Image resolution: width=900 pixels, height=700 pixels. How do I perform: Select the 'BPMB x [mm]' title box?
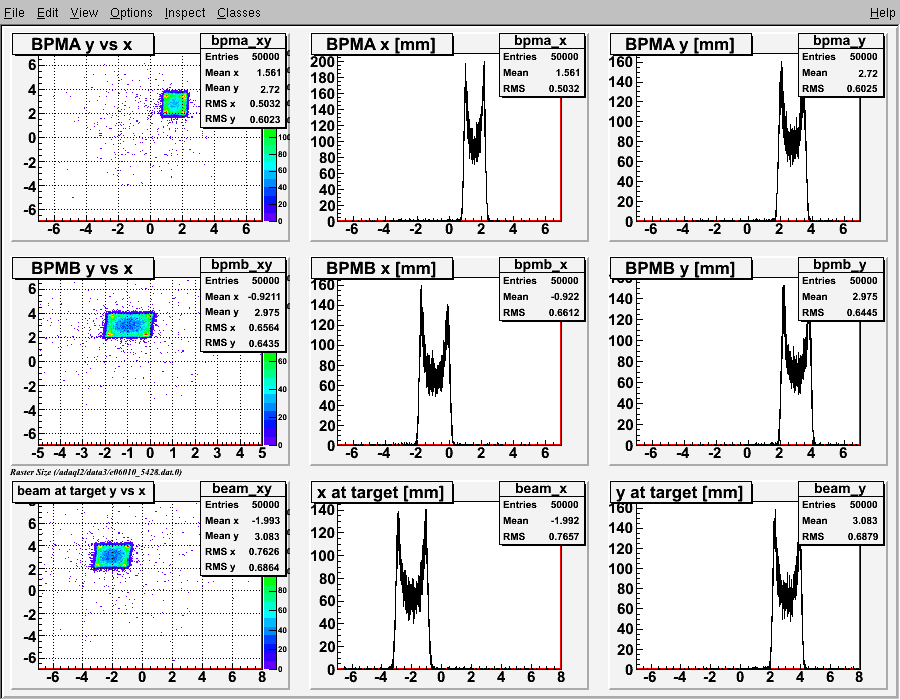[x=382, y=268]
